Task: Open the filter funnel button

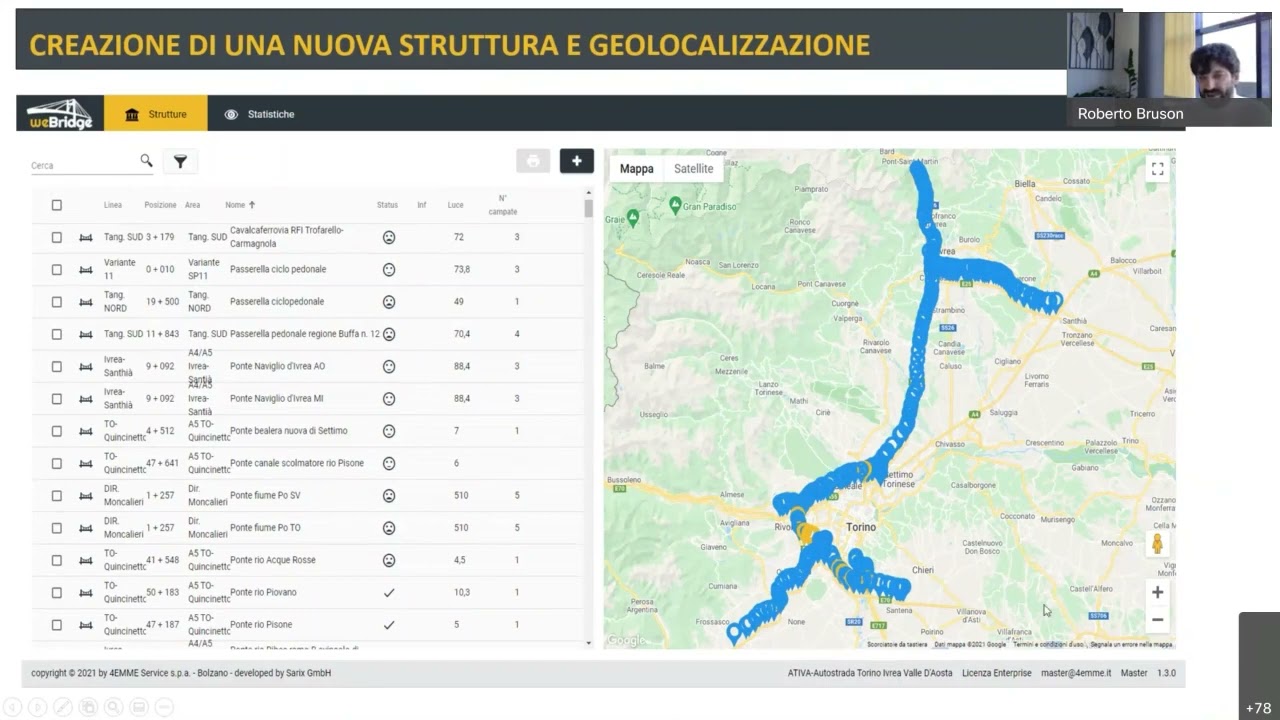Action: pos(180,161)
